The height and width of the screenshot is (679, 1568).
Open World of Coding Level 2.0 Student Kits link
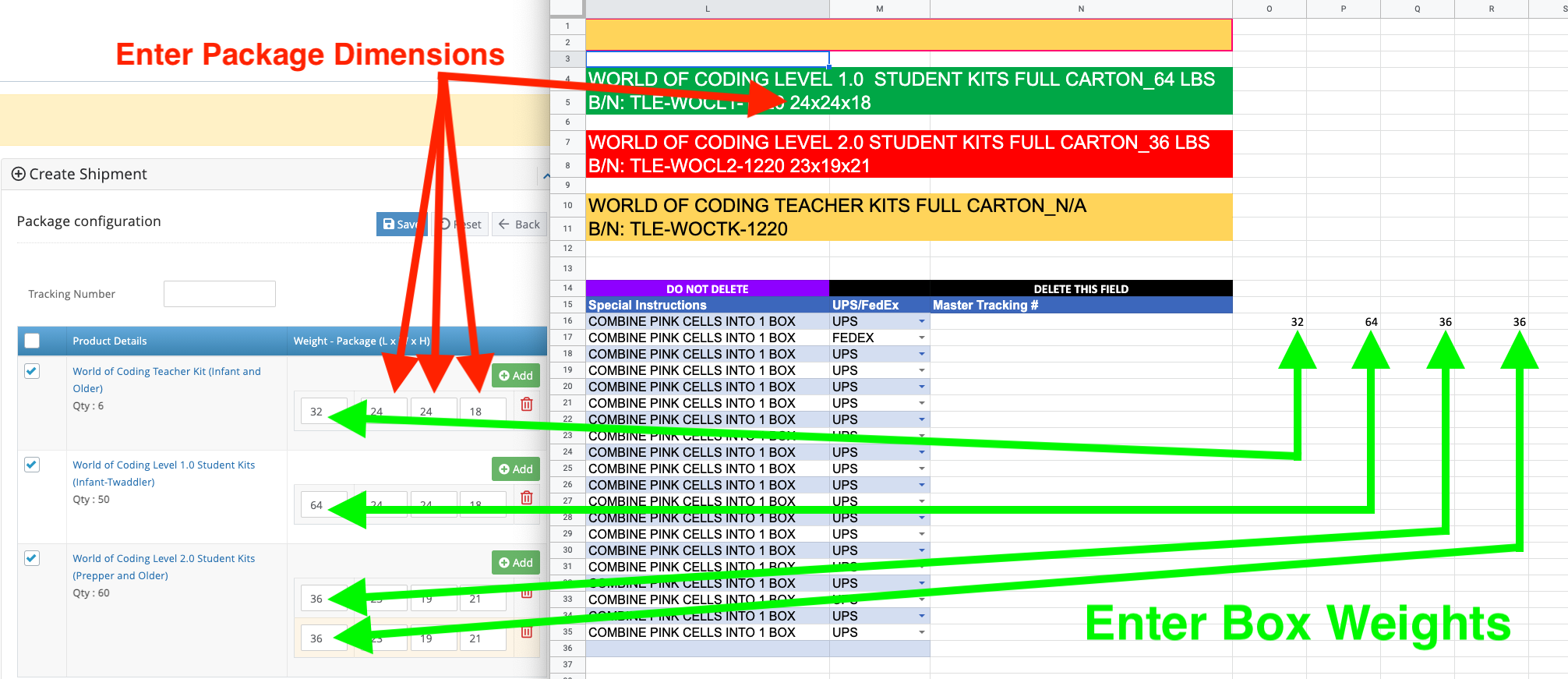(164, 567)
